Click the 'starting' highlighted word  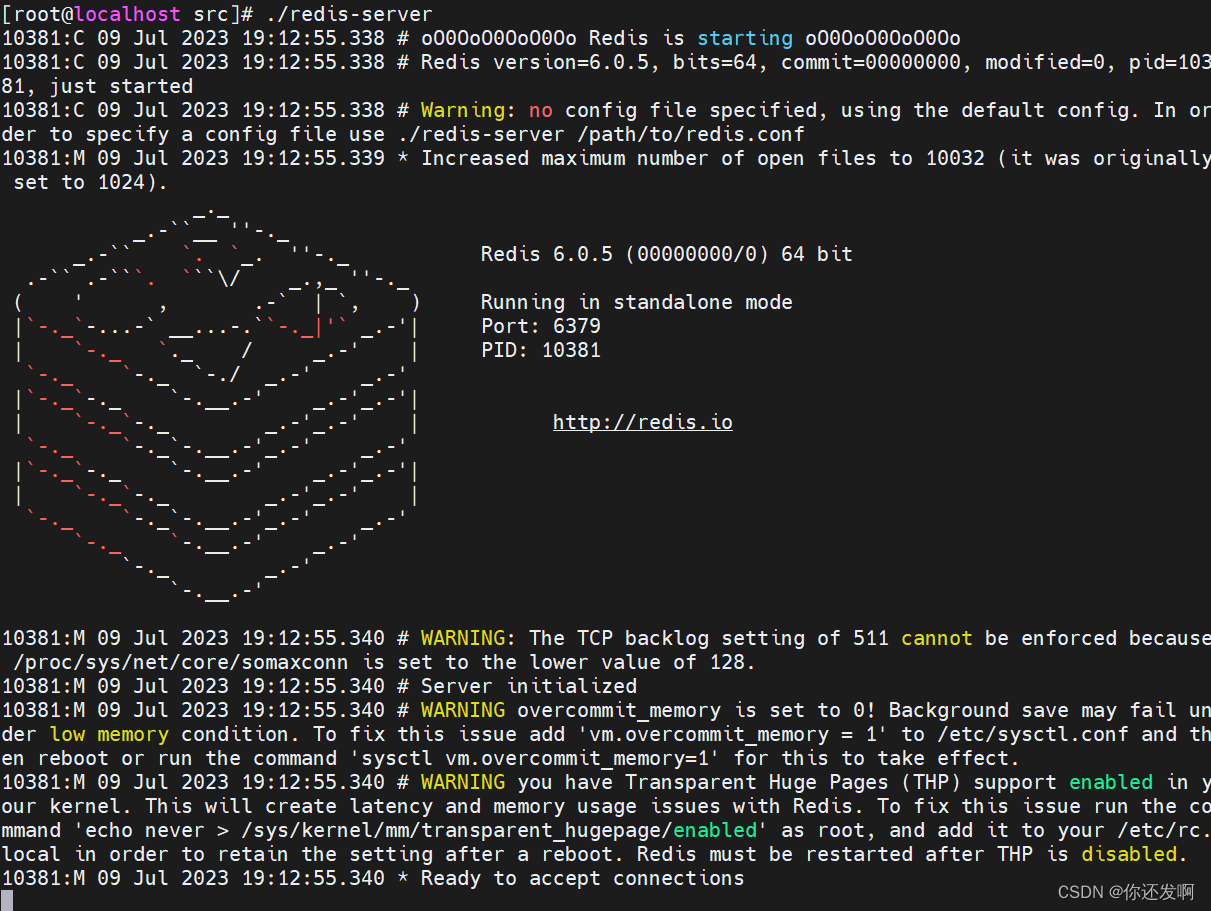744,38
